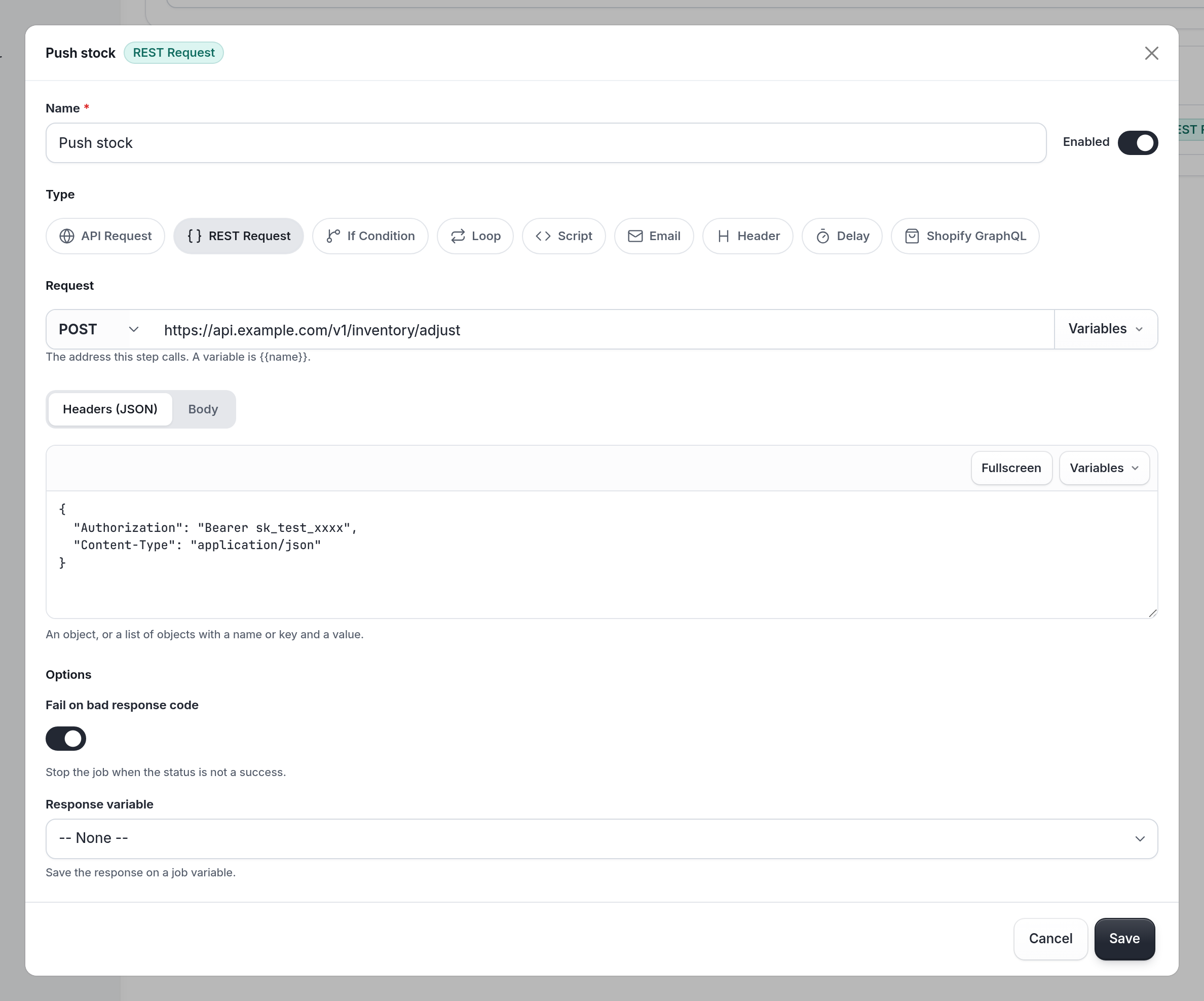1204x1001 pixels.
Task: Open the POST method dropdown
Action: point(99,330)
